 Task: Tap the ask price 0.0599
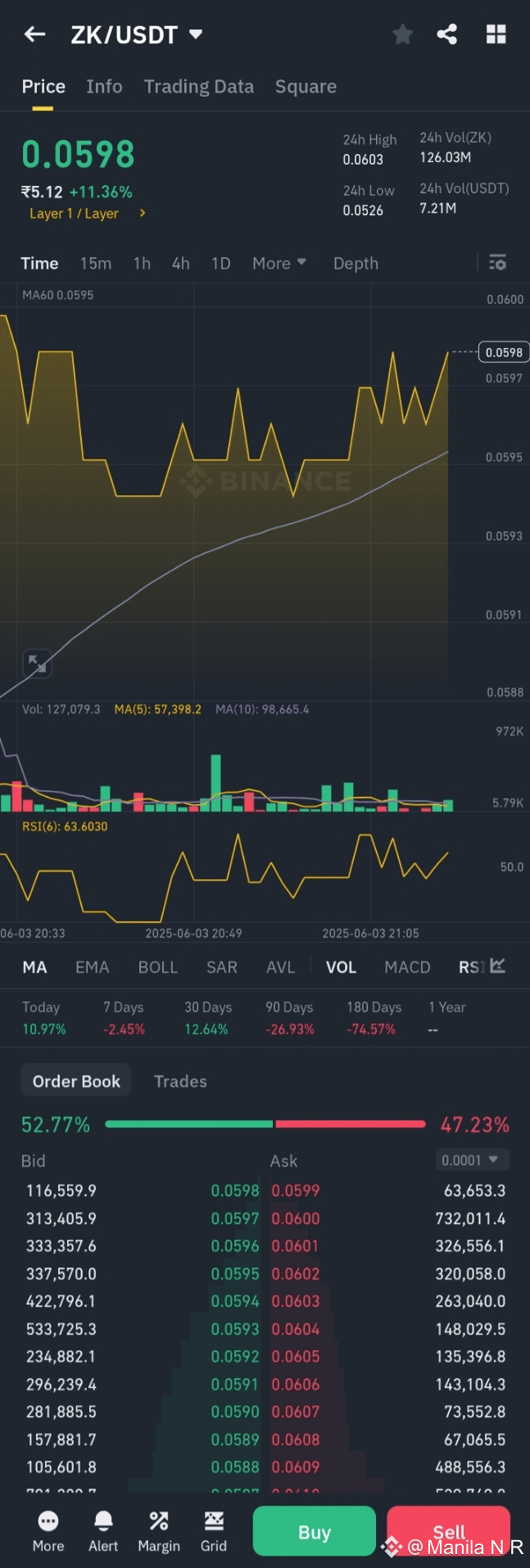point(296,1191)
